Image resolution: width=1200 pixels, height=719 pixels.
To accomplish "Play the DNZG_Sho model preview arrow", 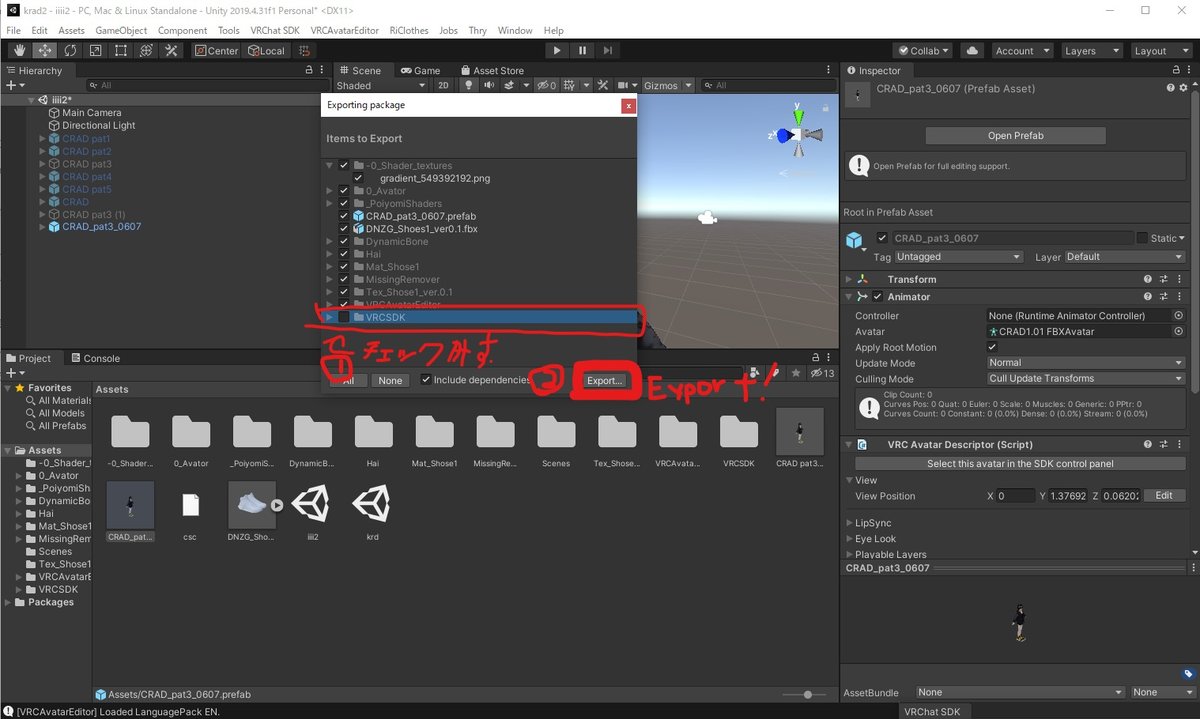I will tap(277, 505).
